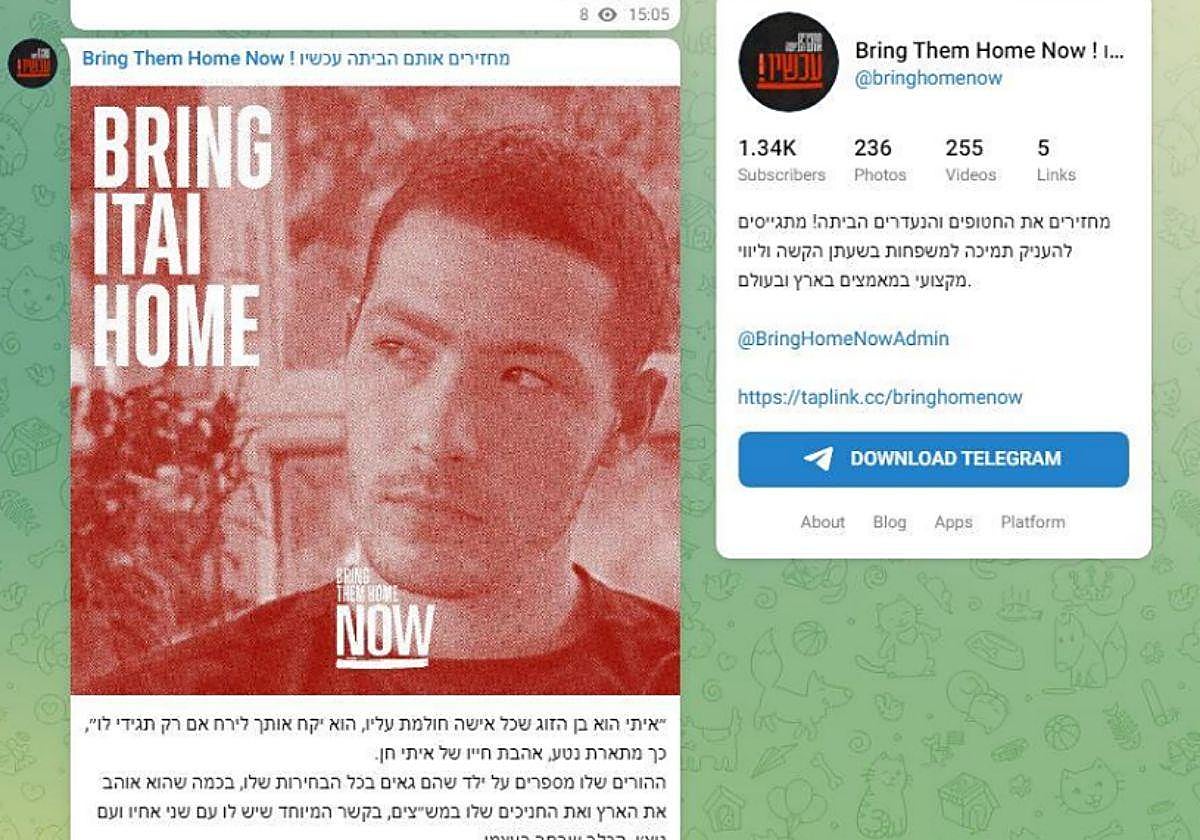Screen dimensions: 1200x840
Task: Open the 15:05 message timestamp
Action: 648,14
